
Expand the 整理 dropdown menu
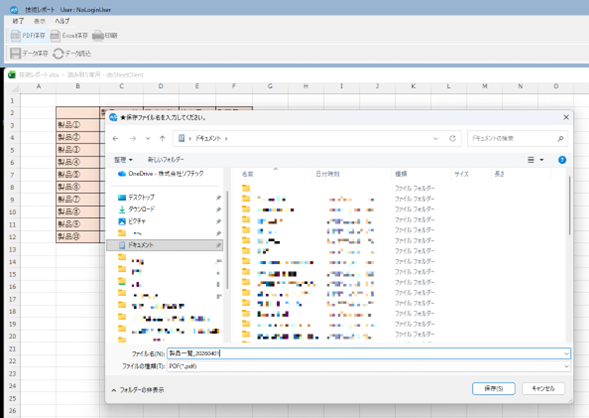pos(123,160)
